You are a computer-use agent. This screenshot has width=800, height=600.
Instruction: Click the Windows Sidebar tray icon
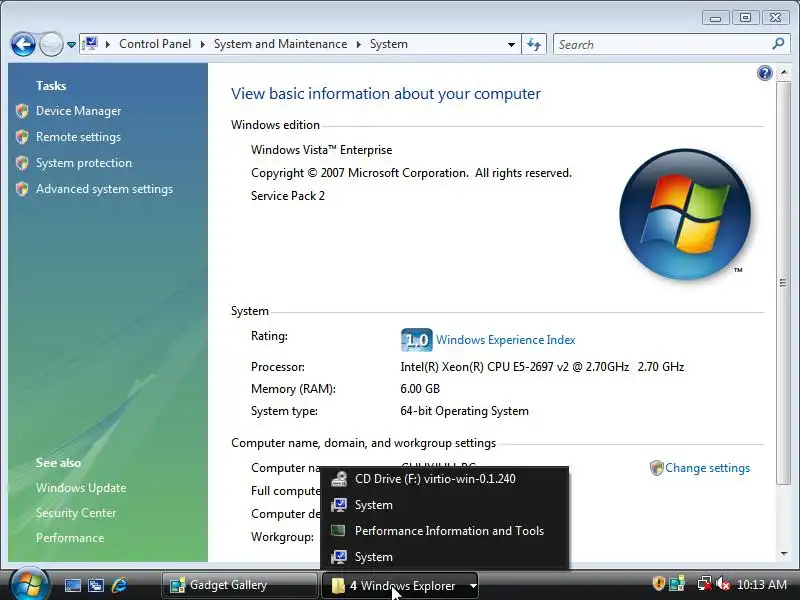[x=678, y=584]
